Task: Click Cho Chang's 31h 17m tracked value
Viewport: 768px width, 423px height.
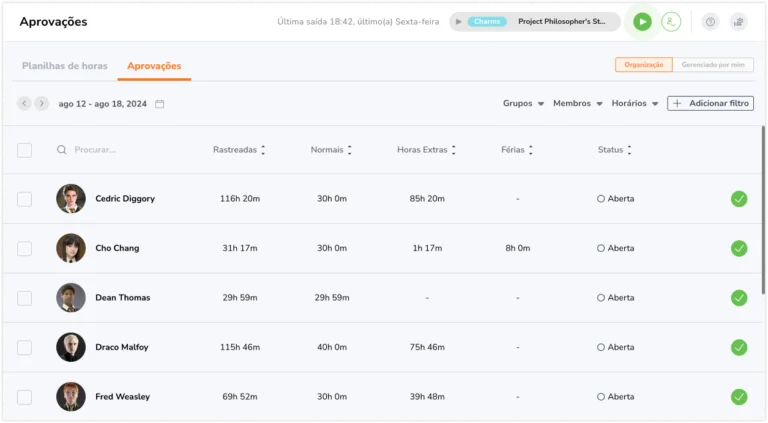Action: (240, 248)
